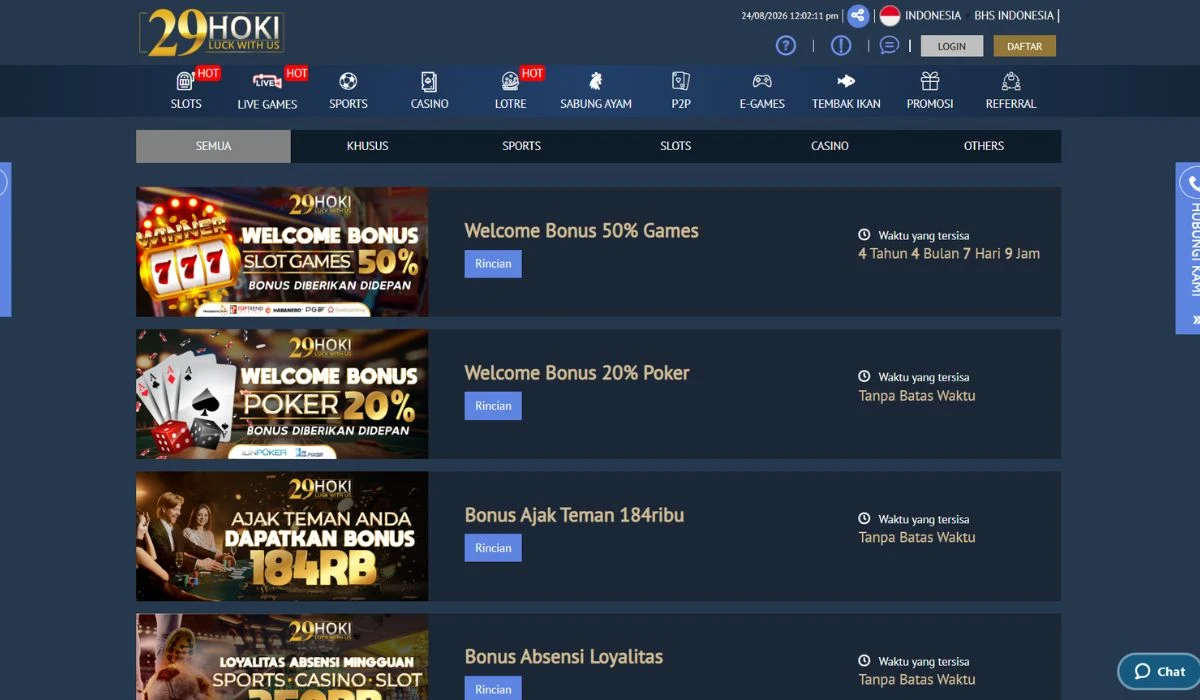Select the BHS INDONESIA language option
Screen dimensions: 1200x700
pos(1014,16)
